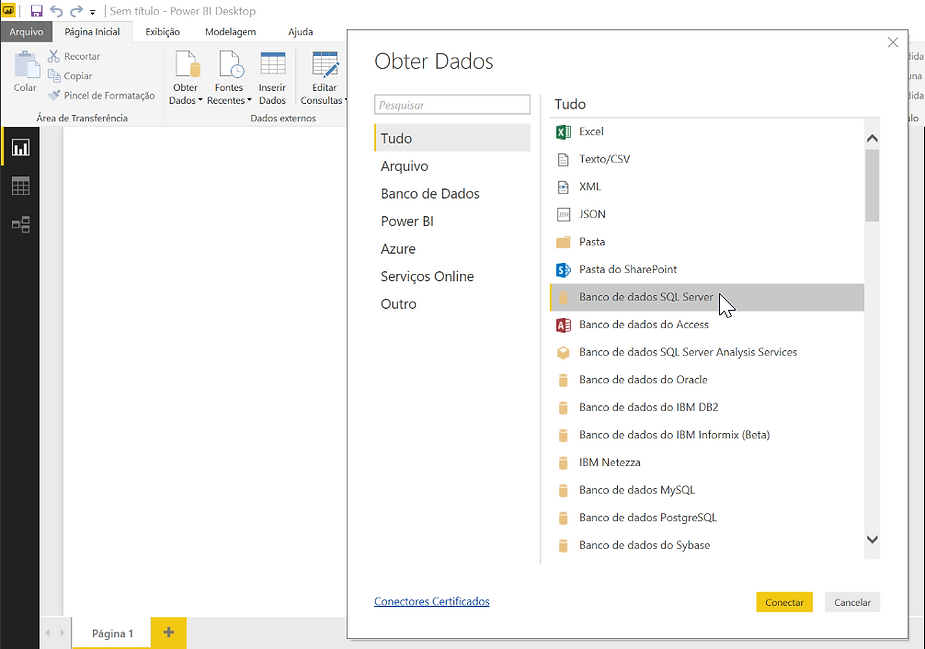Select SQL Server Analysis Services cube icon

click(x=563, y=352)
